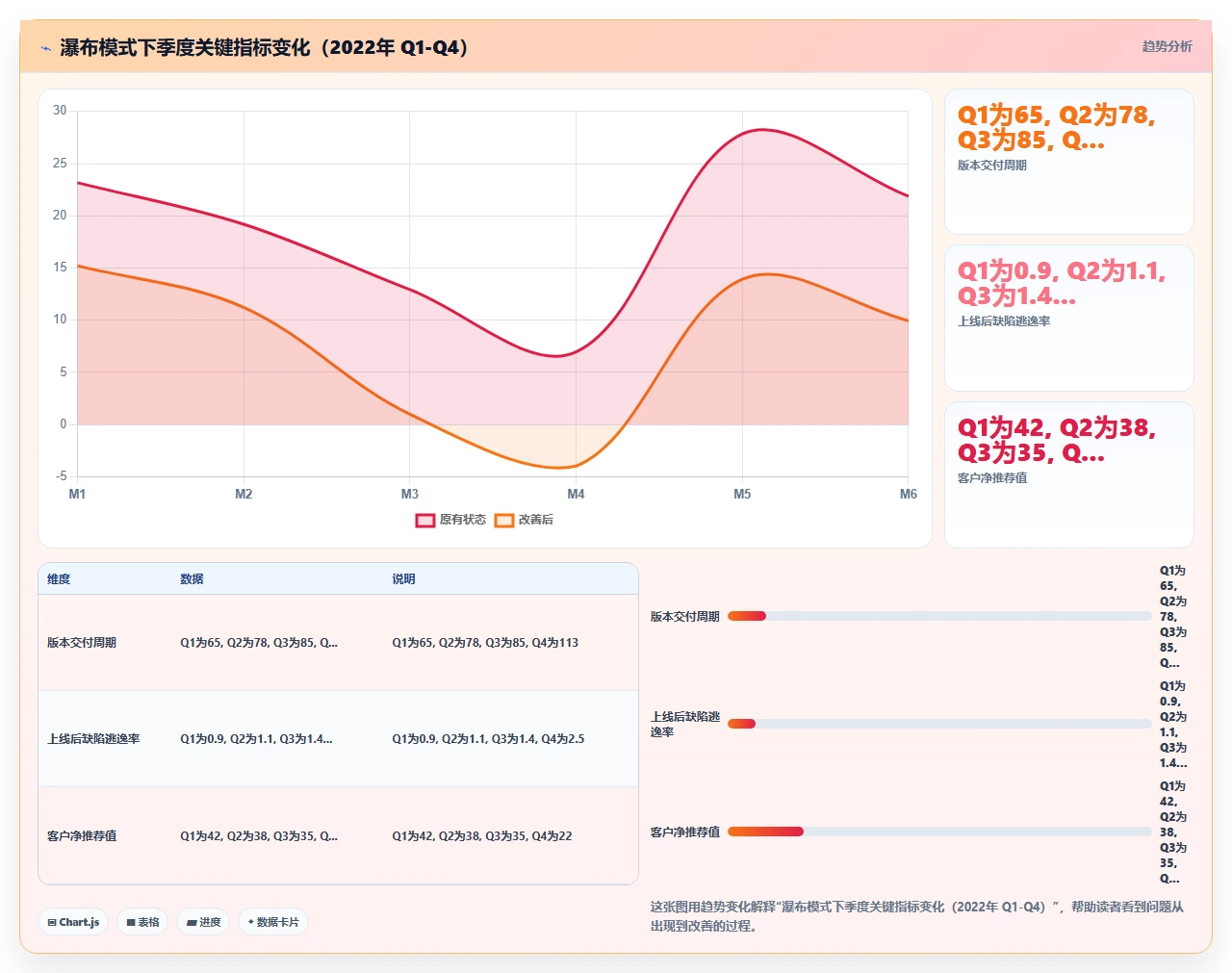Viewport: 1232px width, 973px height.
Task: Click the M1 x-axis label
Action: click(x=77, y=494)
